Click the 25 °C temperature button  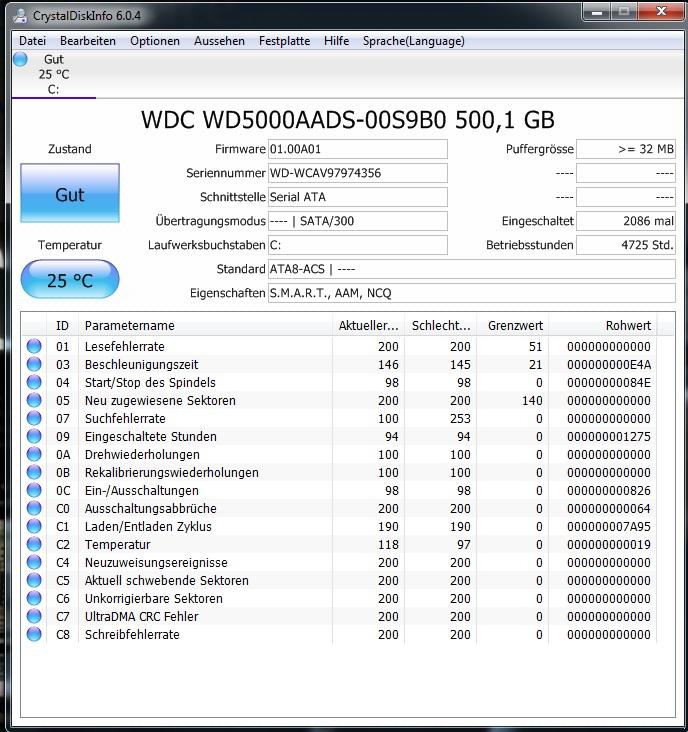click(x=70, y=279)
